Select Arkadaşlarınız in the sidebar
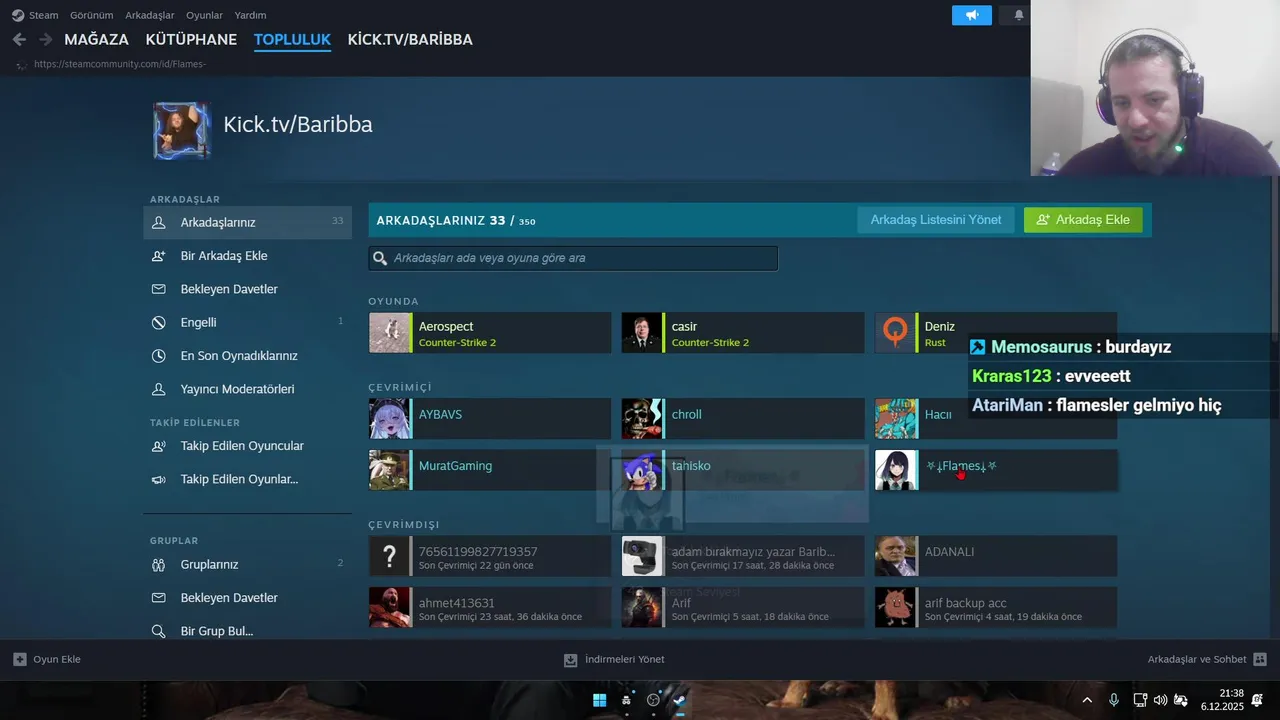This screenshot has height=720, width=1280. 247,222
